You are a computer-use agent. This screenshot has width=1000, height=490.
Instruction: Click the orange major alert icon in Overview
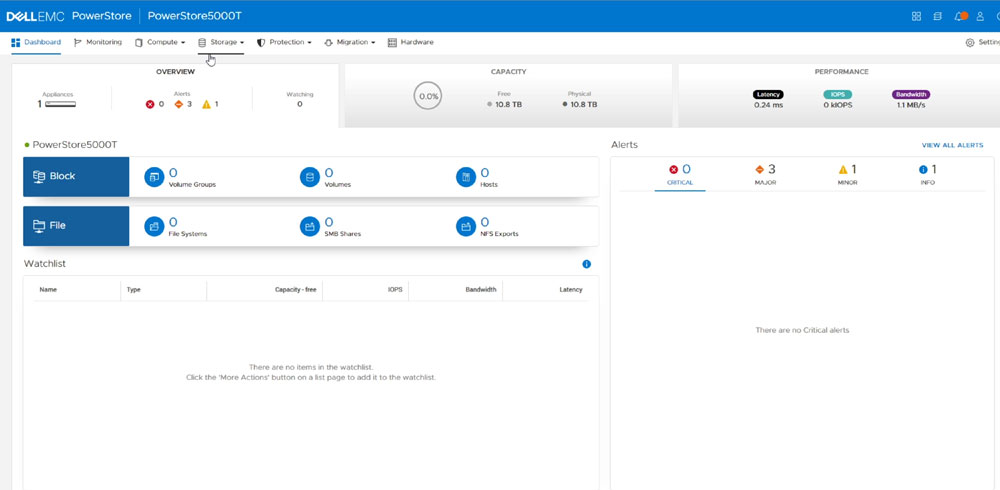[x=179, y=104]
